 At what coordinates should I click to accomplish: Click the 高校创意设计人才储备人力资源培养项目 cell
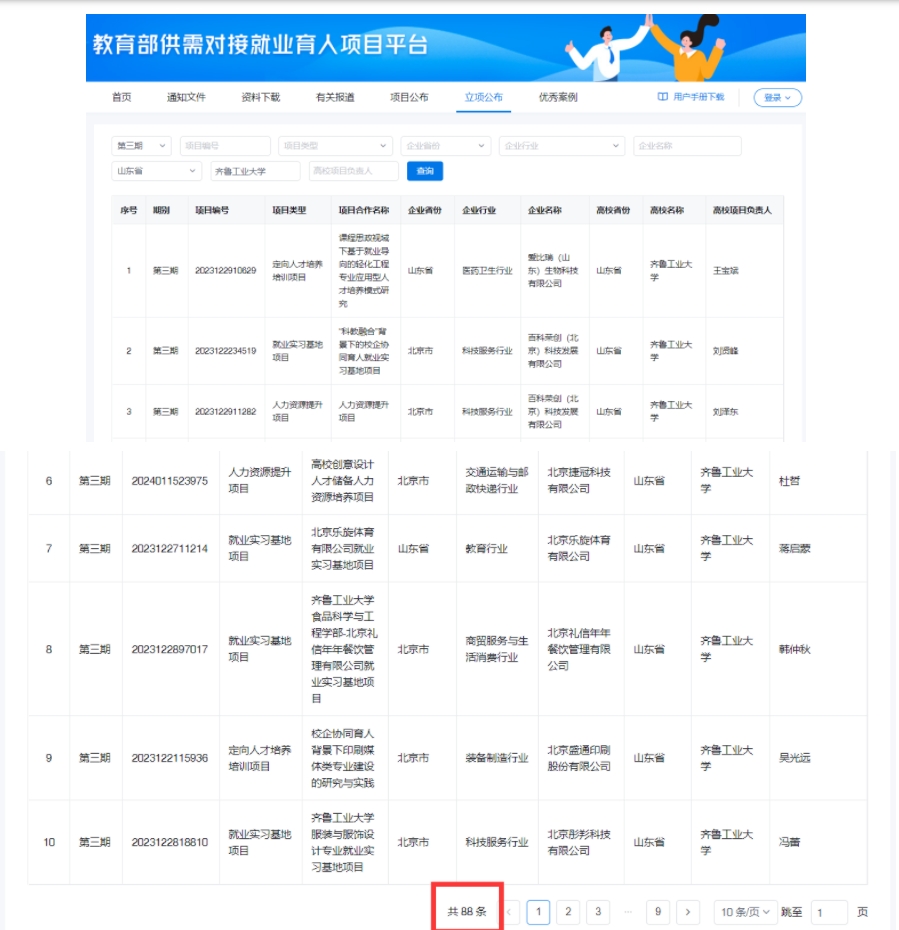click(x=343, y=480)
